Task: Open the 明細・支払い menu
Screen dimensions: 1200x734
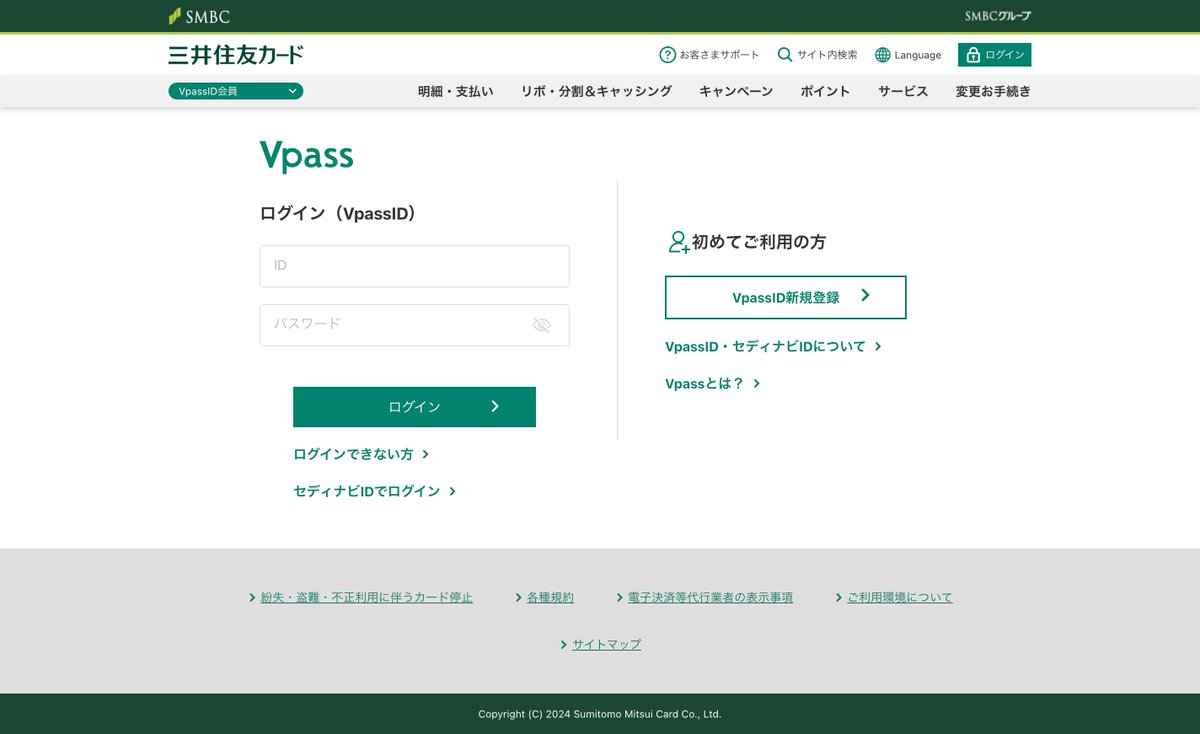Action: click(x=455, y=91)
